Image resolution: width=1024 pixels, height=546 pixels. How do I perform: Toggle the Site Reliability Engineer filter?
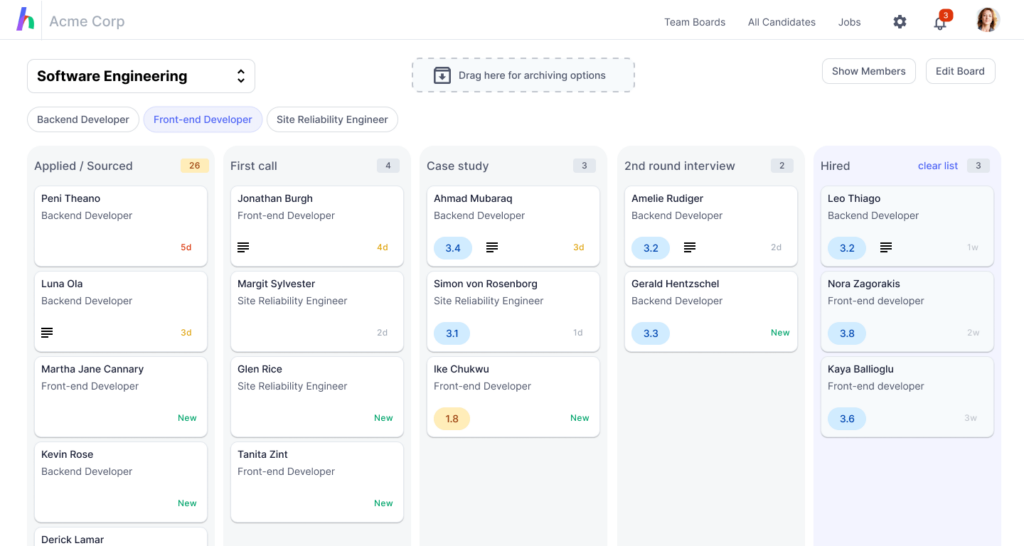pos(332,119)
